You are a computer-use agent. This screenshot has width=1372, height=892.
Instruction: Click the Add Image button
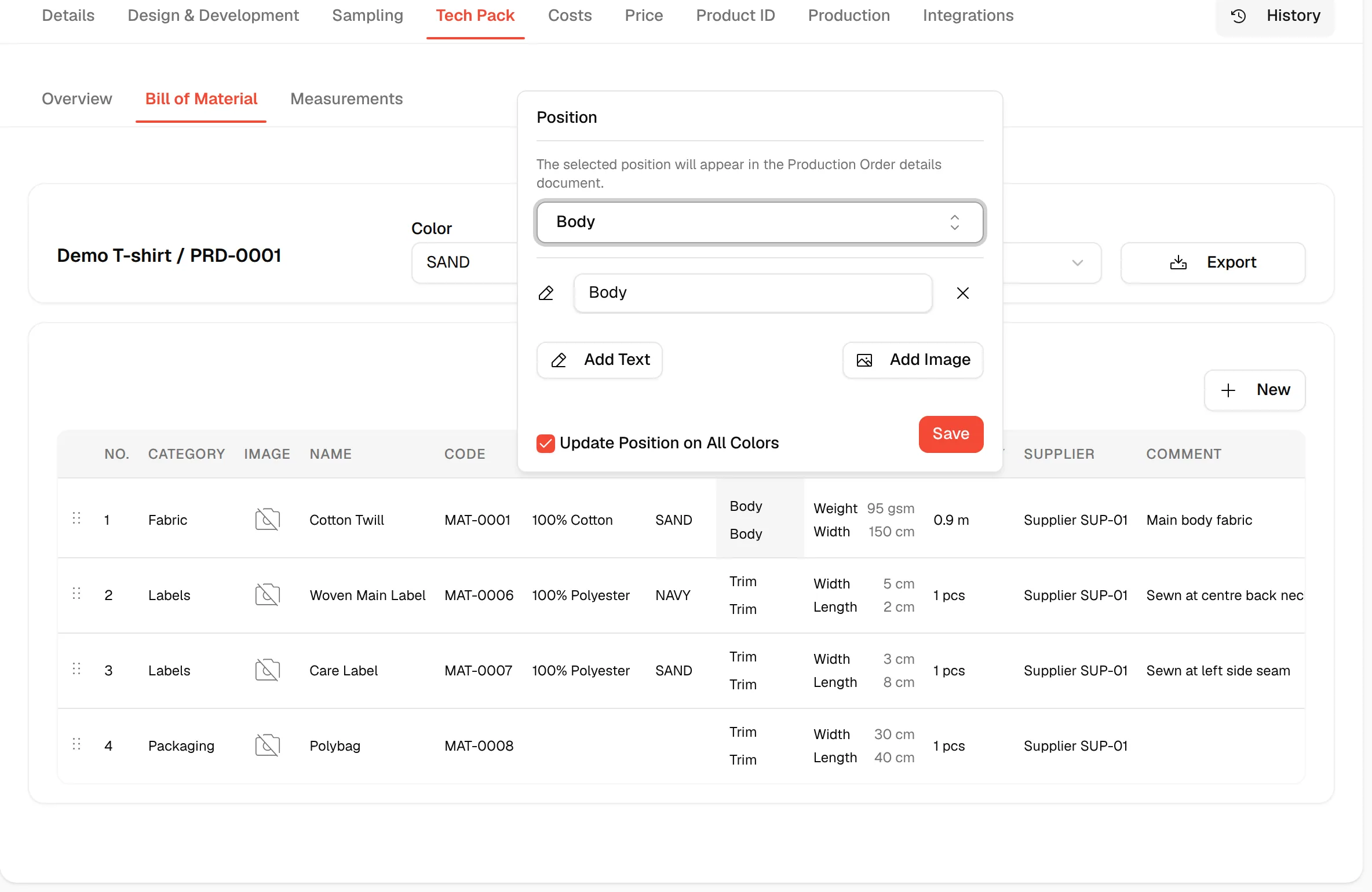tap(913, 360)
